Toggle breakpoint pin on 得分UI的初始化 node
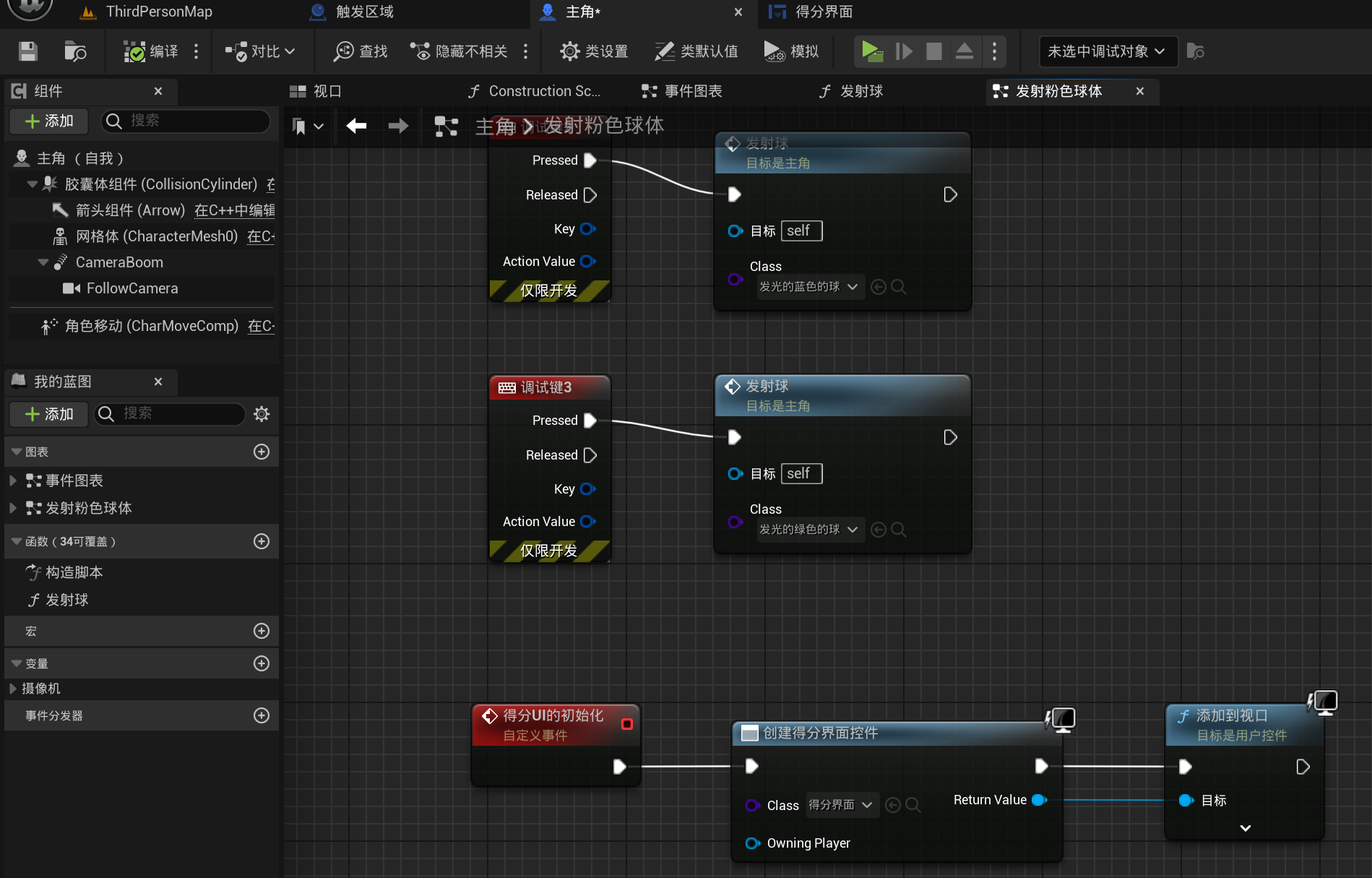Viewport: 1372px width, 878px height. [626, 724]
